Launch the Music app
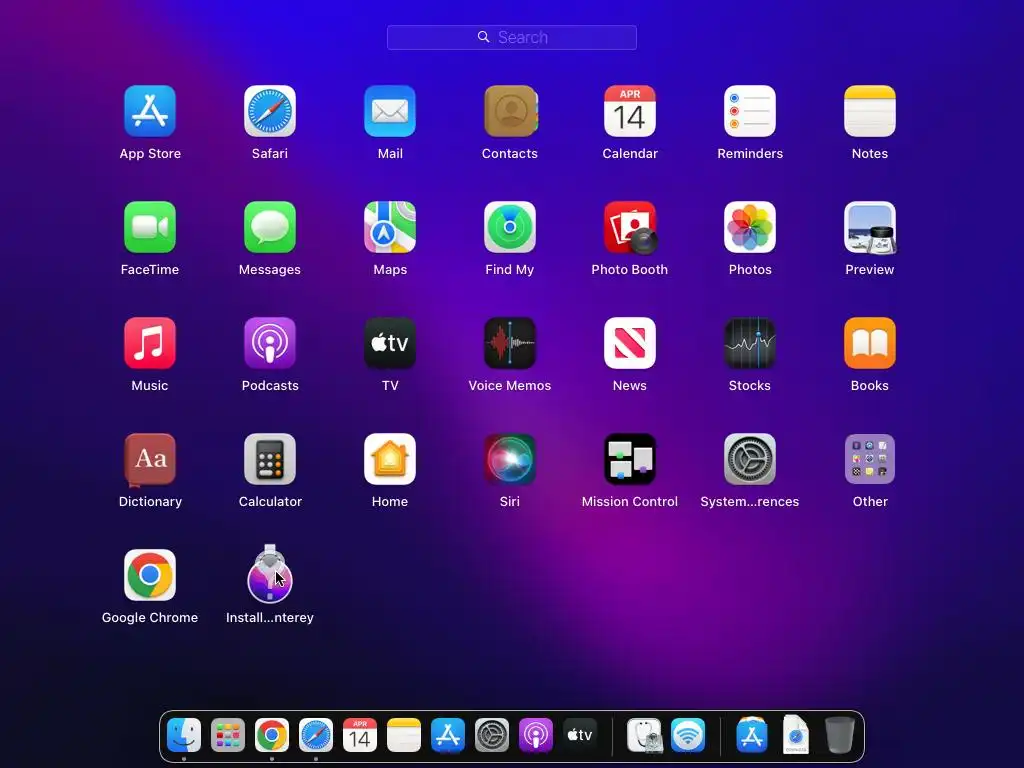Viewport: 1024px width, 768px height. point(150,344)
